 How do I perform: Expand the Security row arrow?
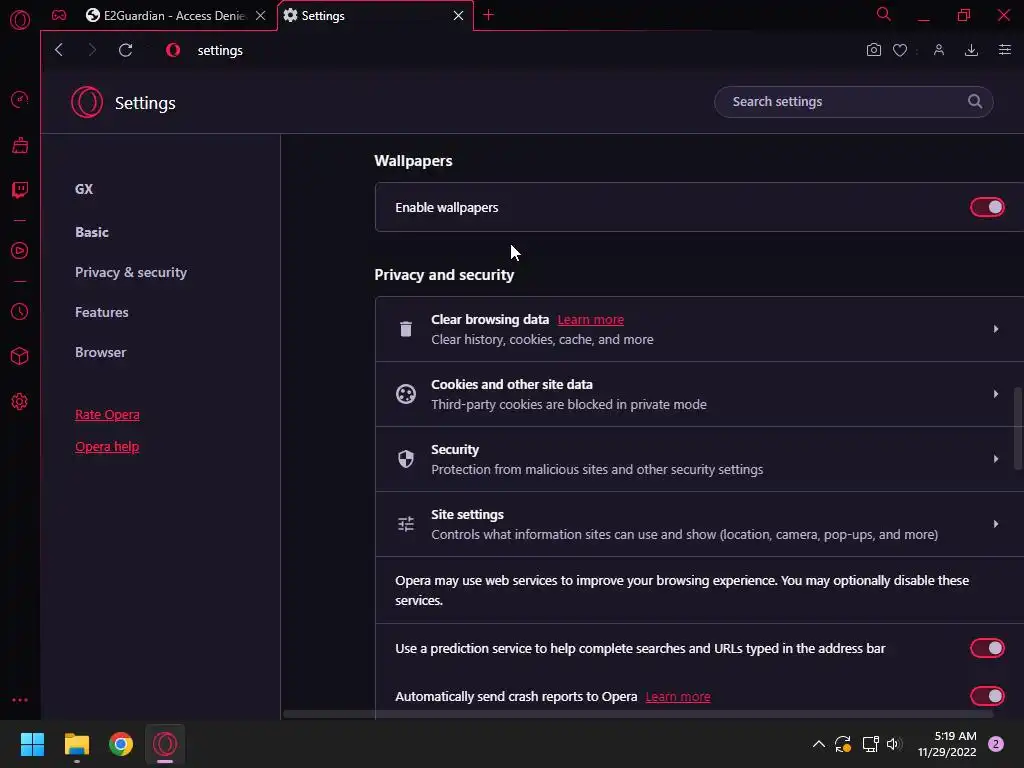pyautogui.click(x=996, y=459)
